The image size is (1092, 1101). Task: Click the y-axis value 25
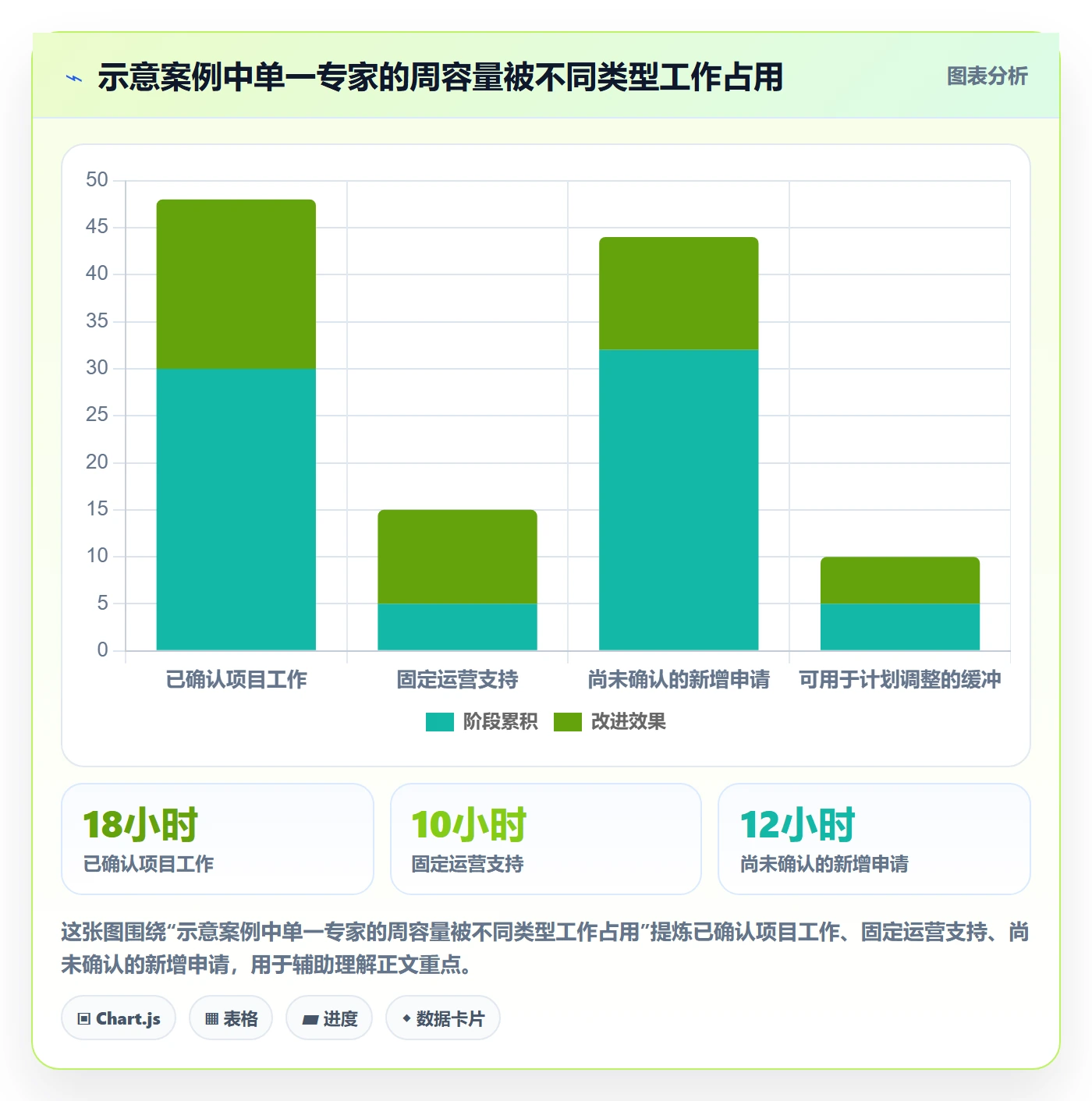[x=97, y=415]
